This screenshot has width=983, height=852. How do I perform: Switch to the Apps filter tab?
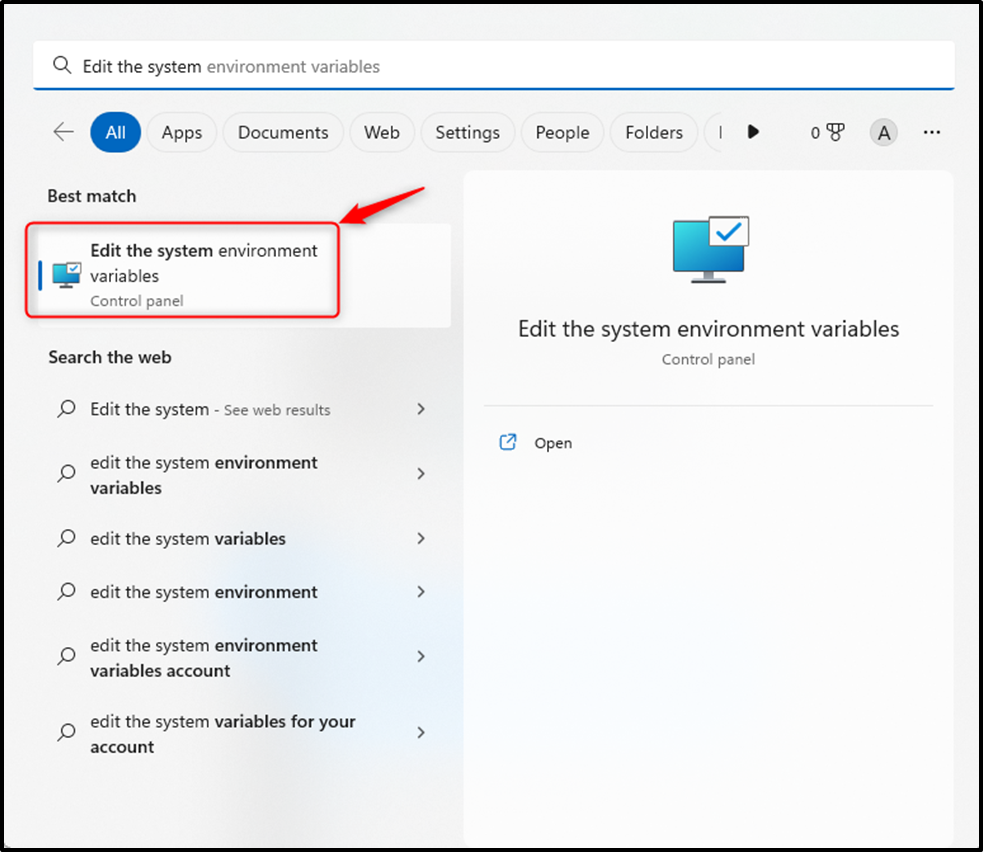pos(181,131)
